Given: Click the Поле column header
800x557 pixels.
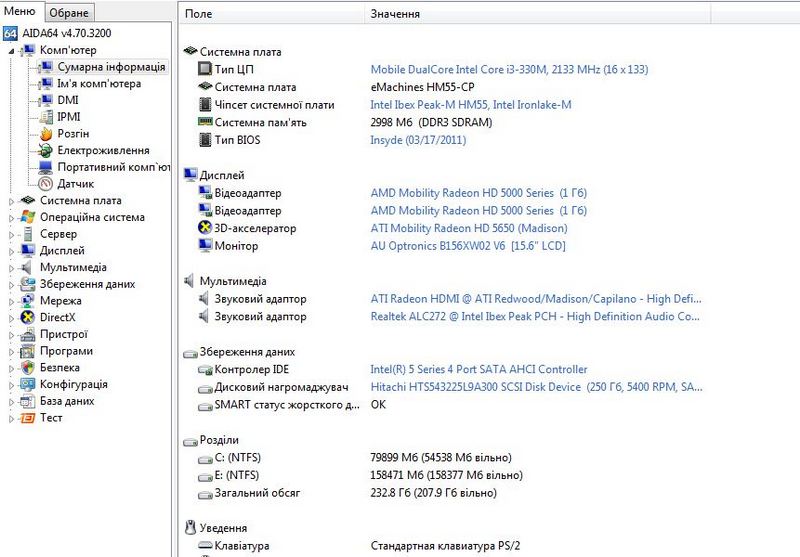Looking at the screenshot, I should [199, 15].
